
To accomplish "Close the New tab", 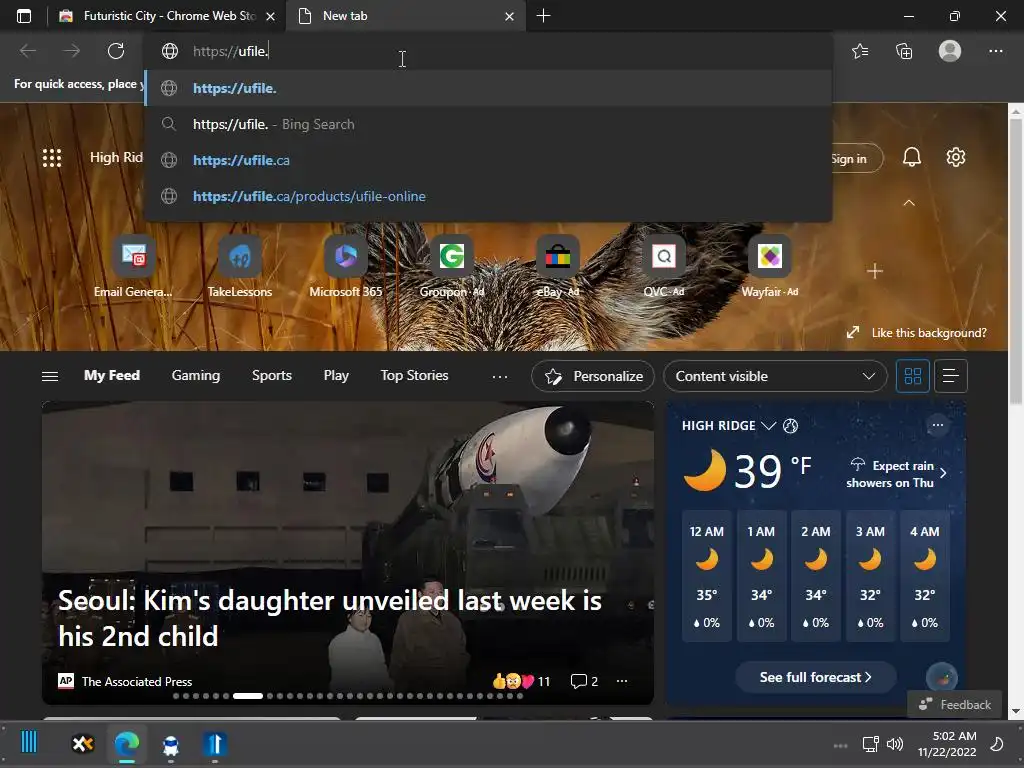I will [x=509, y=16].
